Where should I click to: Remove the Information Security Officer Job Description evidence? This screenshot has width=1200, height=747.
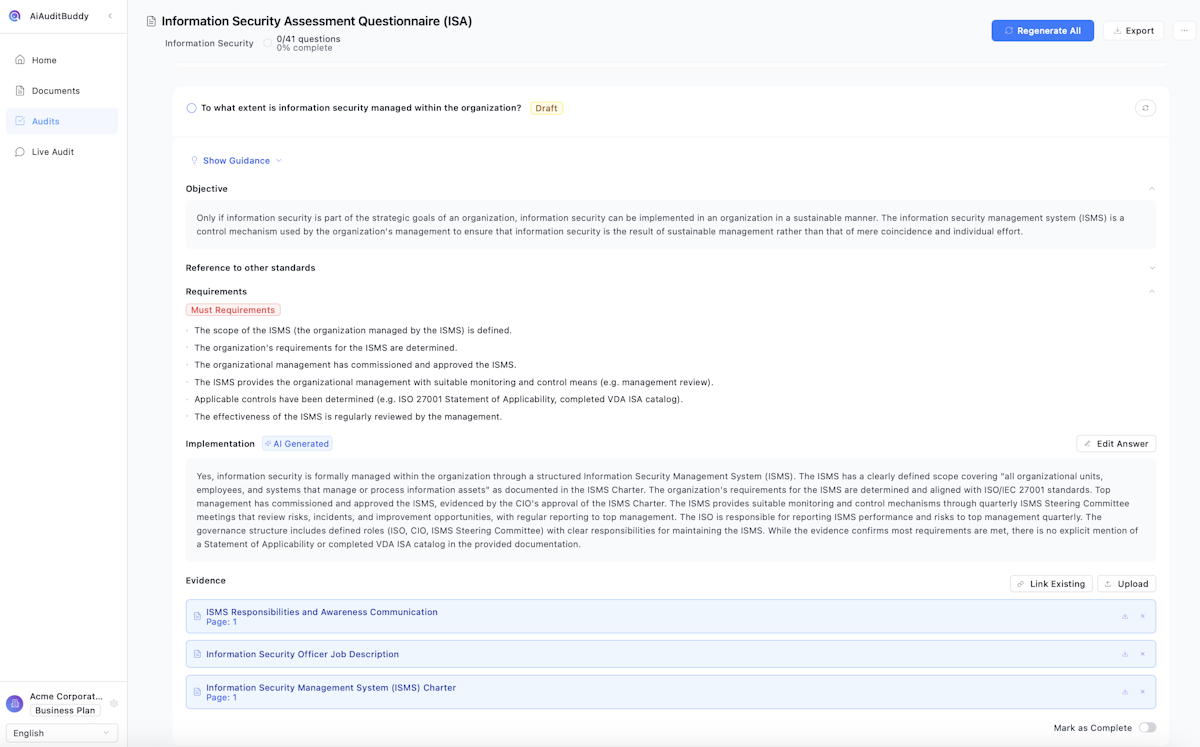(1142, 653)
